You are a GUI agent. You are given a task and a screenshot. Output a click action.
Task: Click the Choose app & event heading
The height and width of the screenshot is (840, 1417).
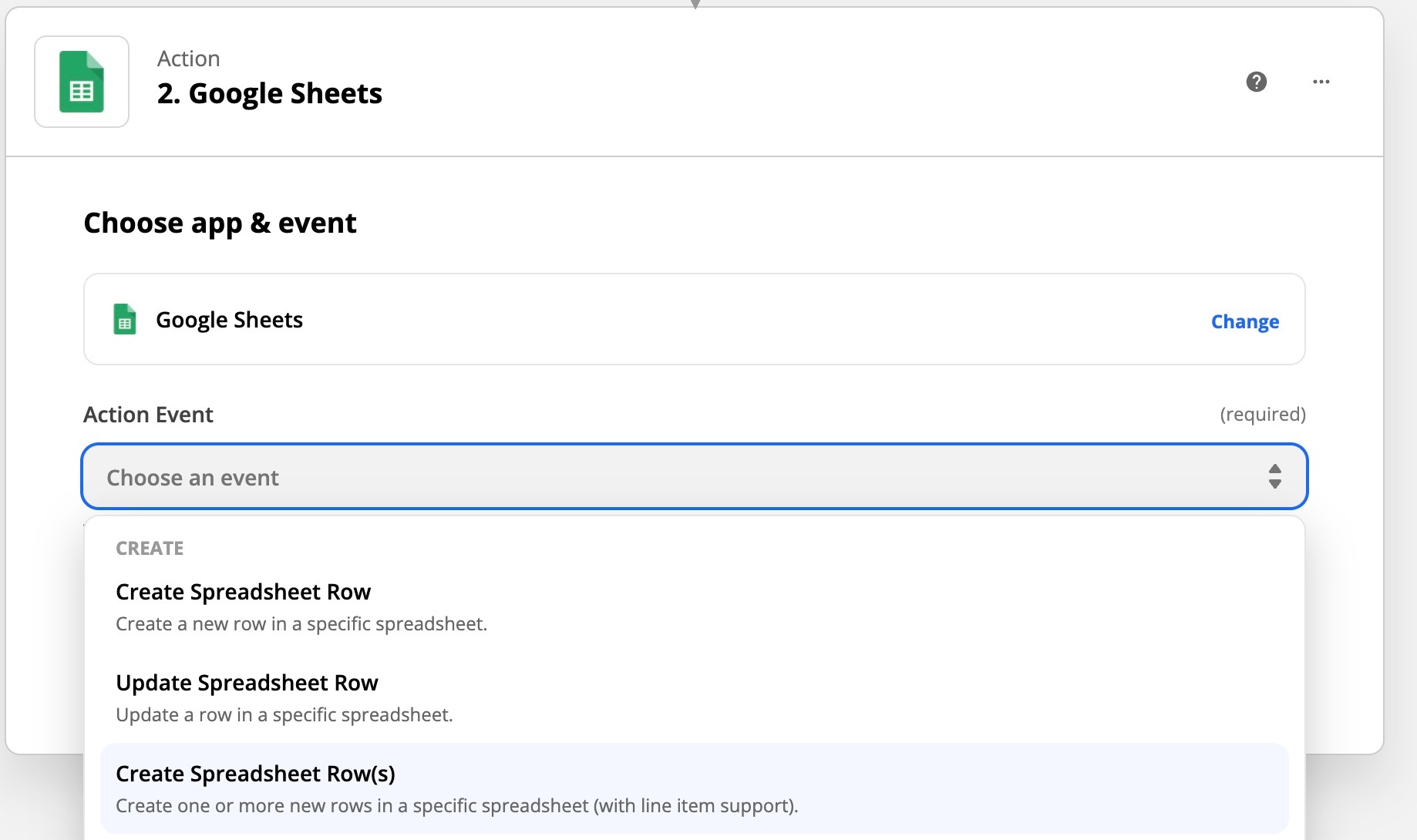pos(220,223)
